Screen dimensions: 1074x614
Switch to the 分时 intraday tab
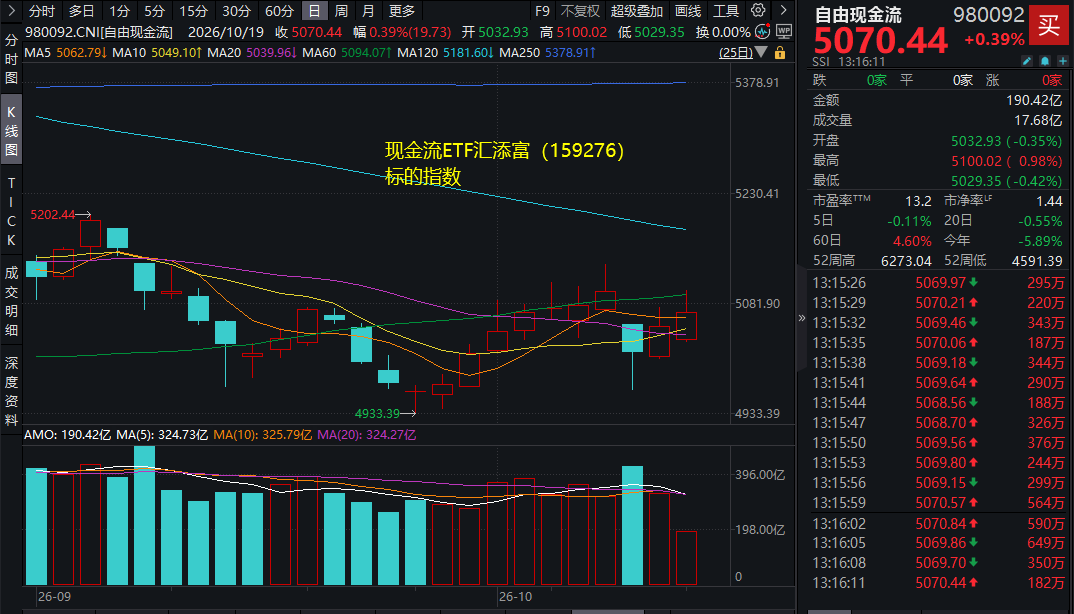coord(42,11)
